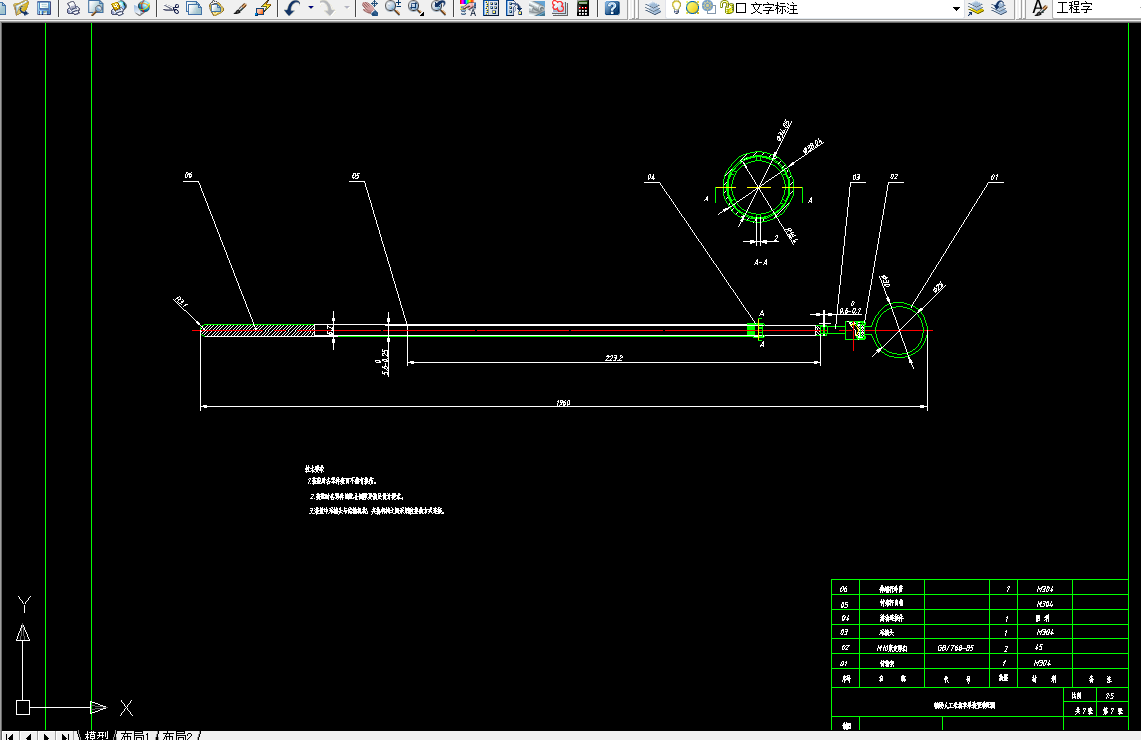Open a drawing file
The height and width of the screenshot is (740, 1141).
tap(21, 8)
